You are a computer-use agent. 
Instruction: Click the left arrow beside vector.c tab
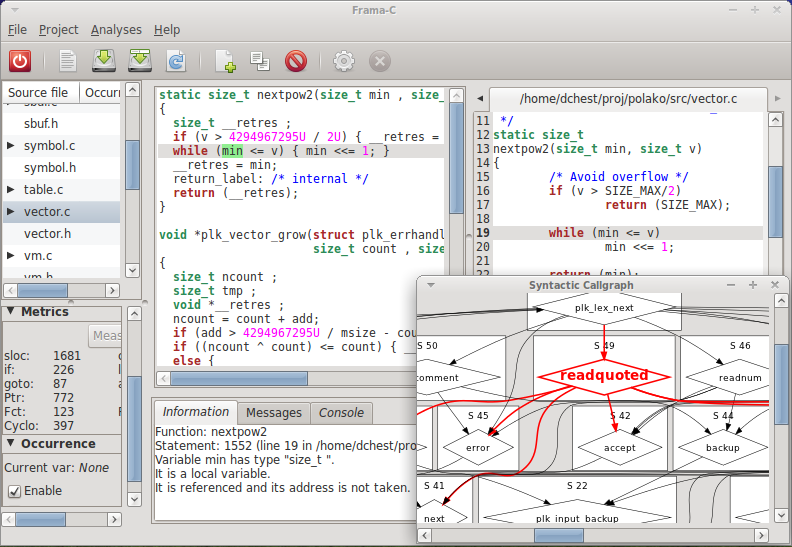pos(480,98)
